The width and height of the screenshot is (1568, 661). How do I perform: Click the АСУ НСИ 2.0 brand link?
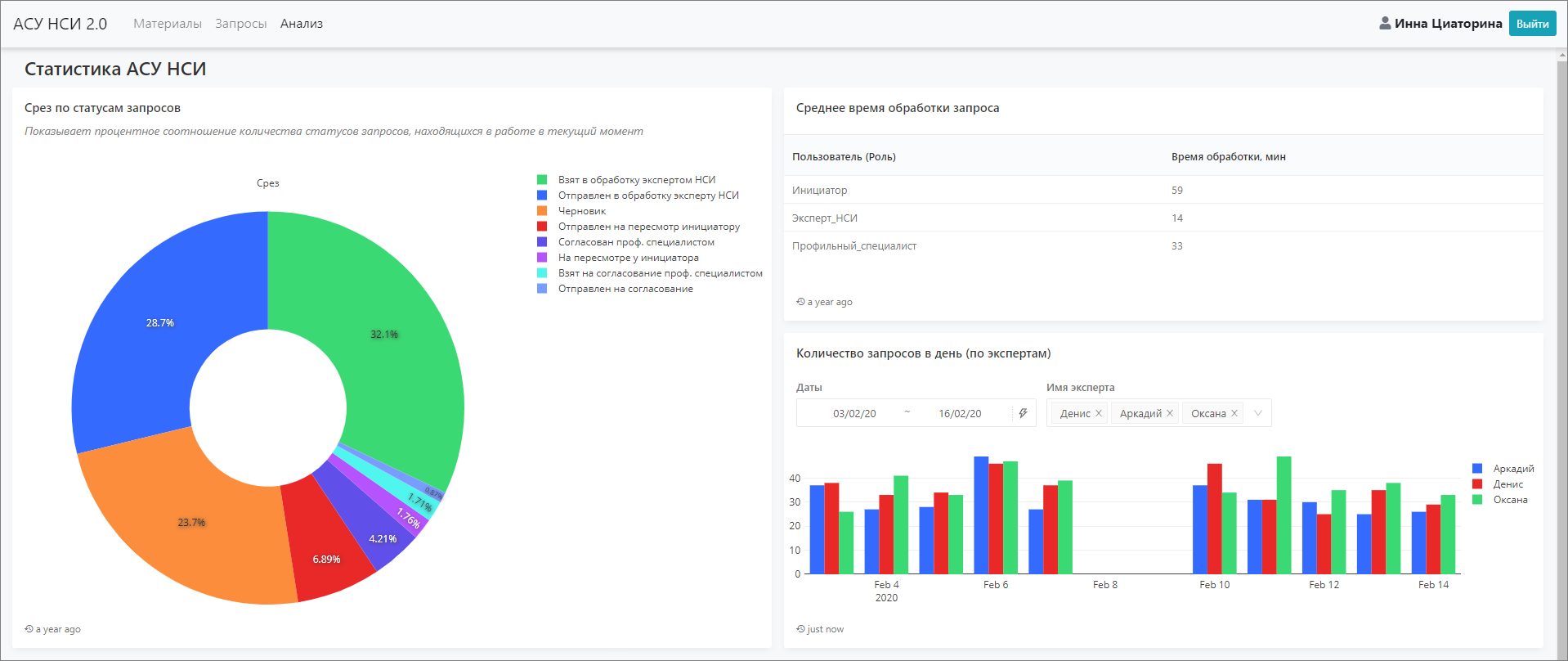point(60,24)
